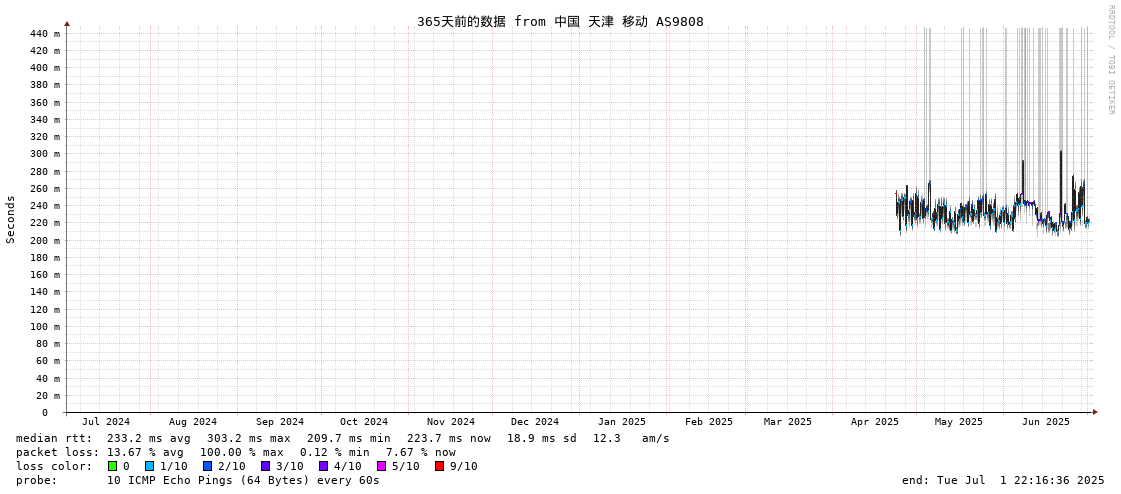The height and width of the screenshot is (494, 1121).
Task: Click the Feb 2025 x-axis label
Action: pyautogui.click(x=708, y=422)
